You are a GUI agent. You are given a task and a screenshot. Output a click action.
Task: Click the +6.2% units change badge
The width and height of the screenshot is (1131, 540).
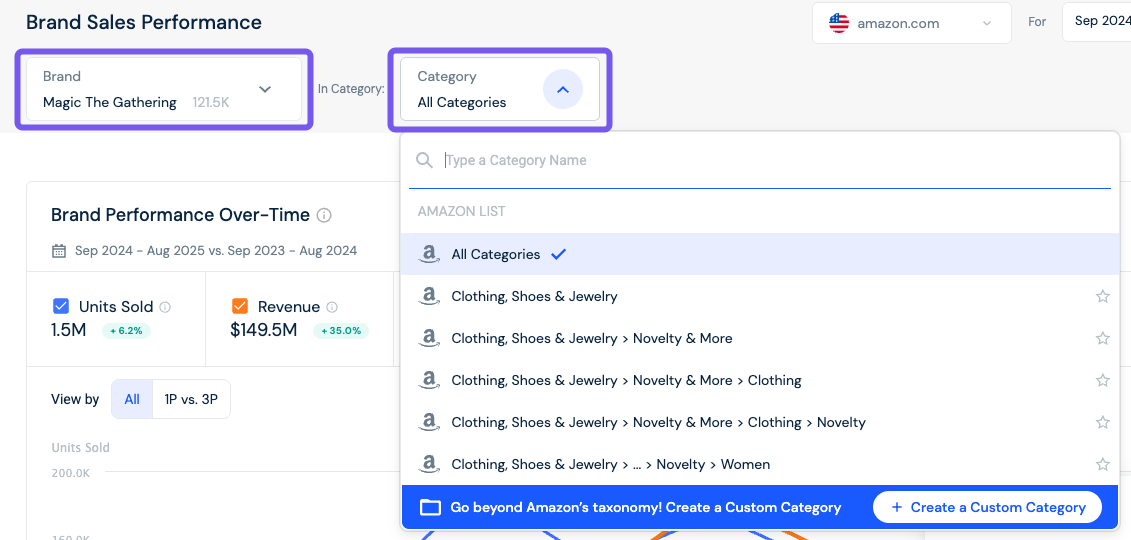pos(126,331)
